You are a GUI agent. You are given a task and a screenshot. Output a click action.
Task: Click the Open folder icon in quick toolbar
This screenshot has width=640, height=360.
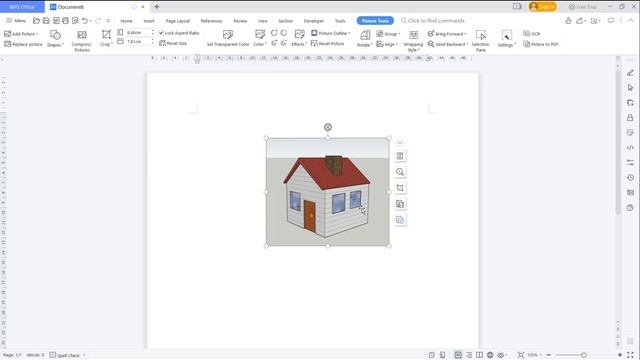(36, 20)
